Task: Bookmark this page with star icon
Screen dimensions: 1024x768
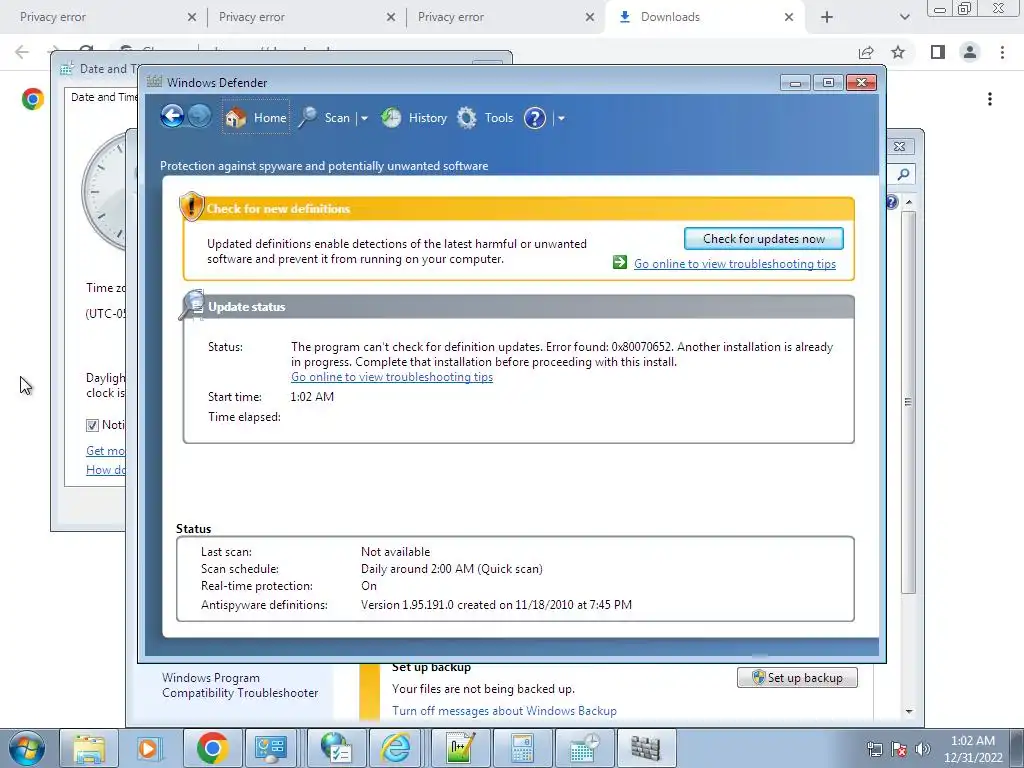Action: coord(898,52)
